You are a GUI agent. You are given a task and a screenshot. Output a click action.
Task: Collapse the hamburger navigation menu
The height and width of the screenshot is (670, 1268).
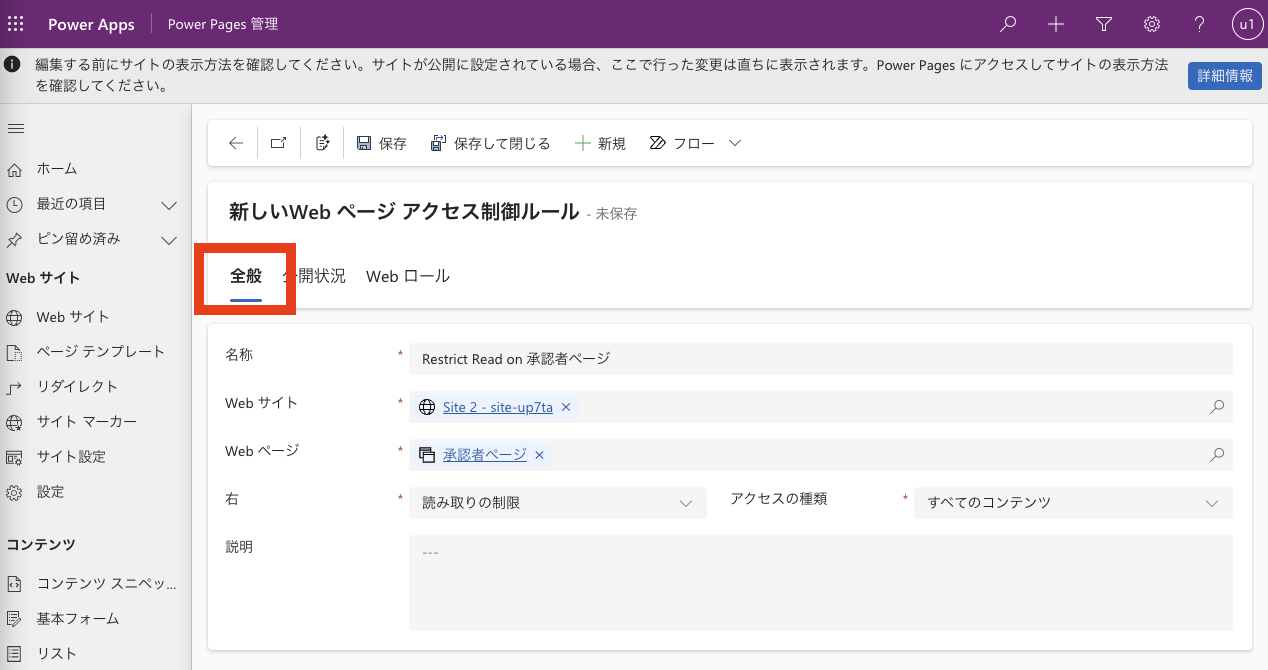click(16, 128)
